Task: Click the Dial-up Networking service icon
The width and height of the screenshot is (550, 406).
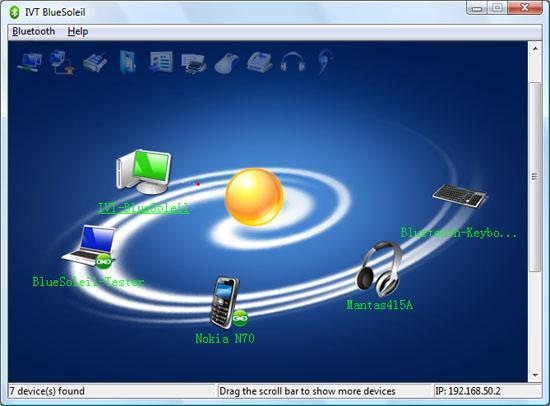Action: [x=62, y=62]
